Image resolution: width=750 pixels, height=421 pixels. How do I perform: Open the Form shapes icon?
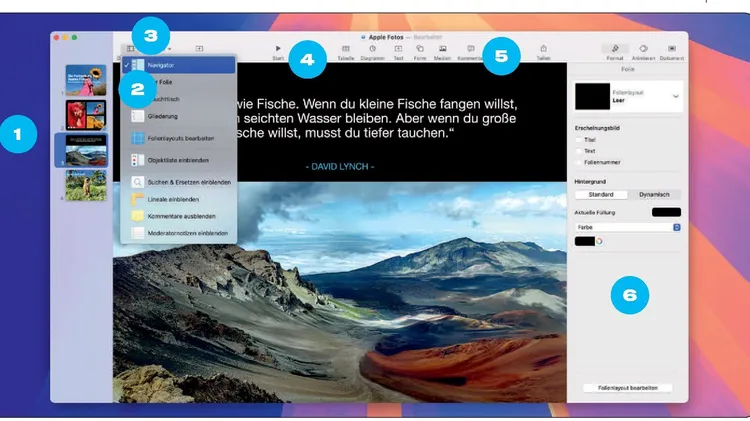coord(419,48)
